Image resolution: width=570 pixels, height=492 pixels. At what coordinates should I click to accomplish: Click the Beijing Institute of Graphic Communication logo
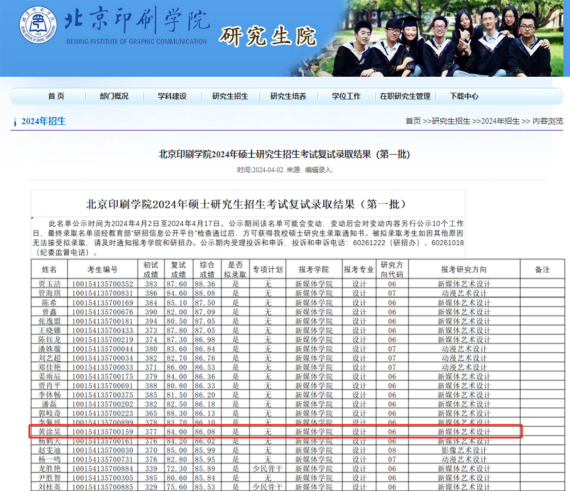click(38, 25)
